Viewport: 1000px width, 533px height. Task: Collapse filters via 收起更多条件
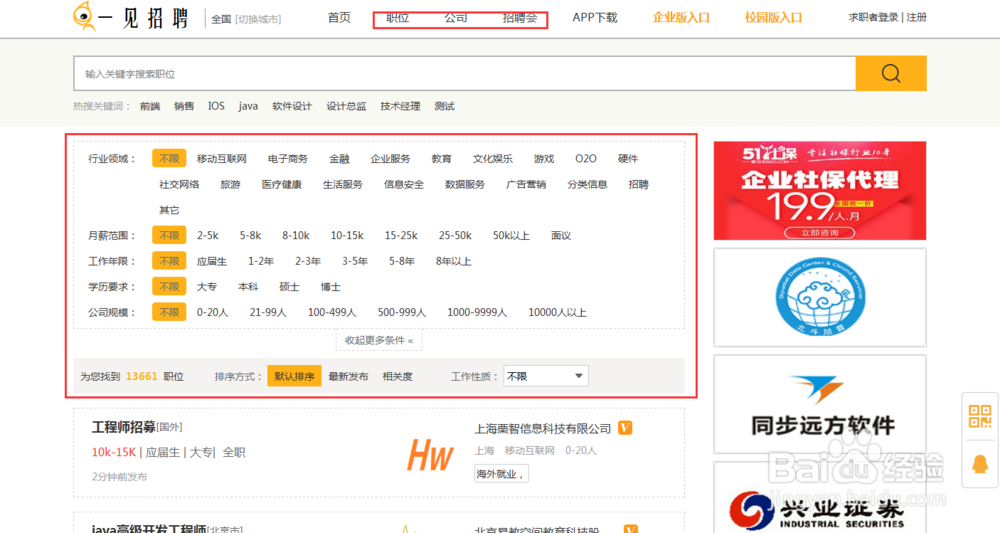[x=379, y=340]
